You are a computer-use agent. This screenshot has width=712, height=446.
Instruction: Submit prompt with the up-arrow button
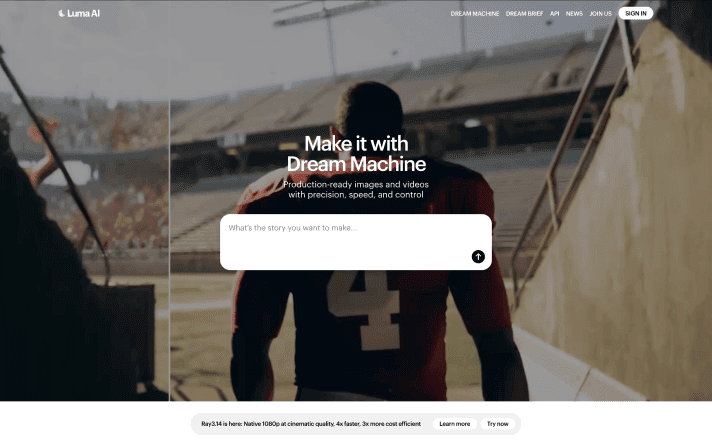478,257
